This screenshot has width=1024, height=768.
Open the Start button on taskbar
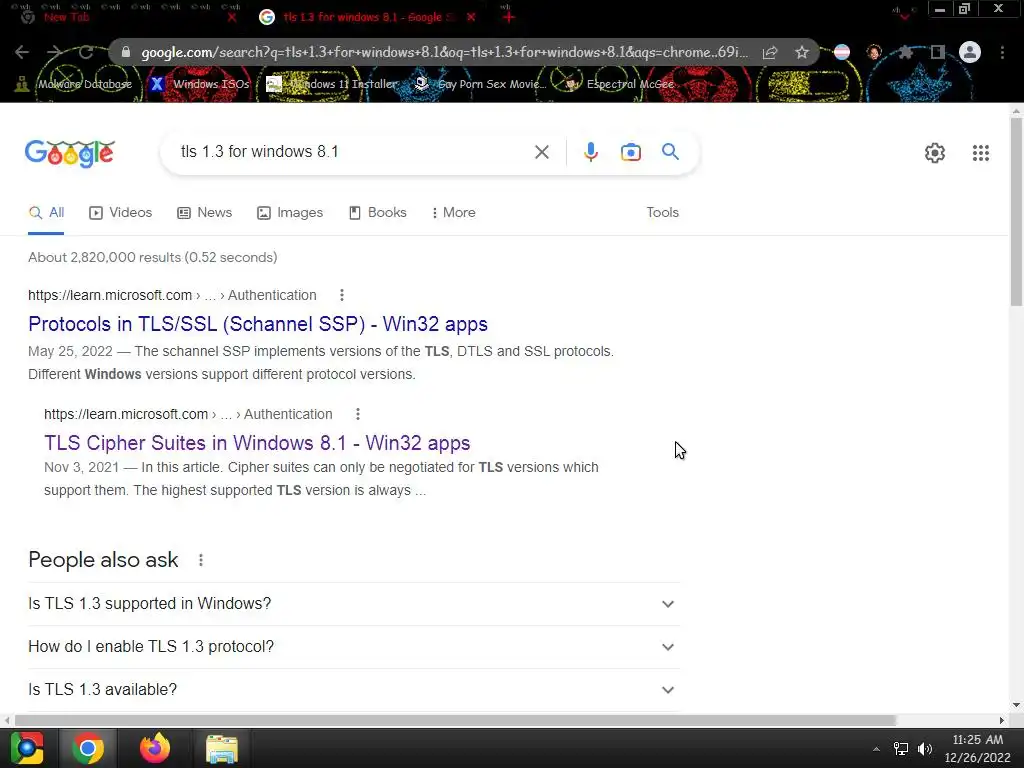(x=27, y=748)
